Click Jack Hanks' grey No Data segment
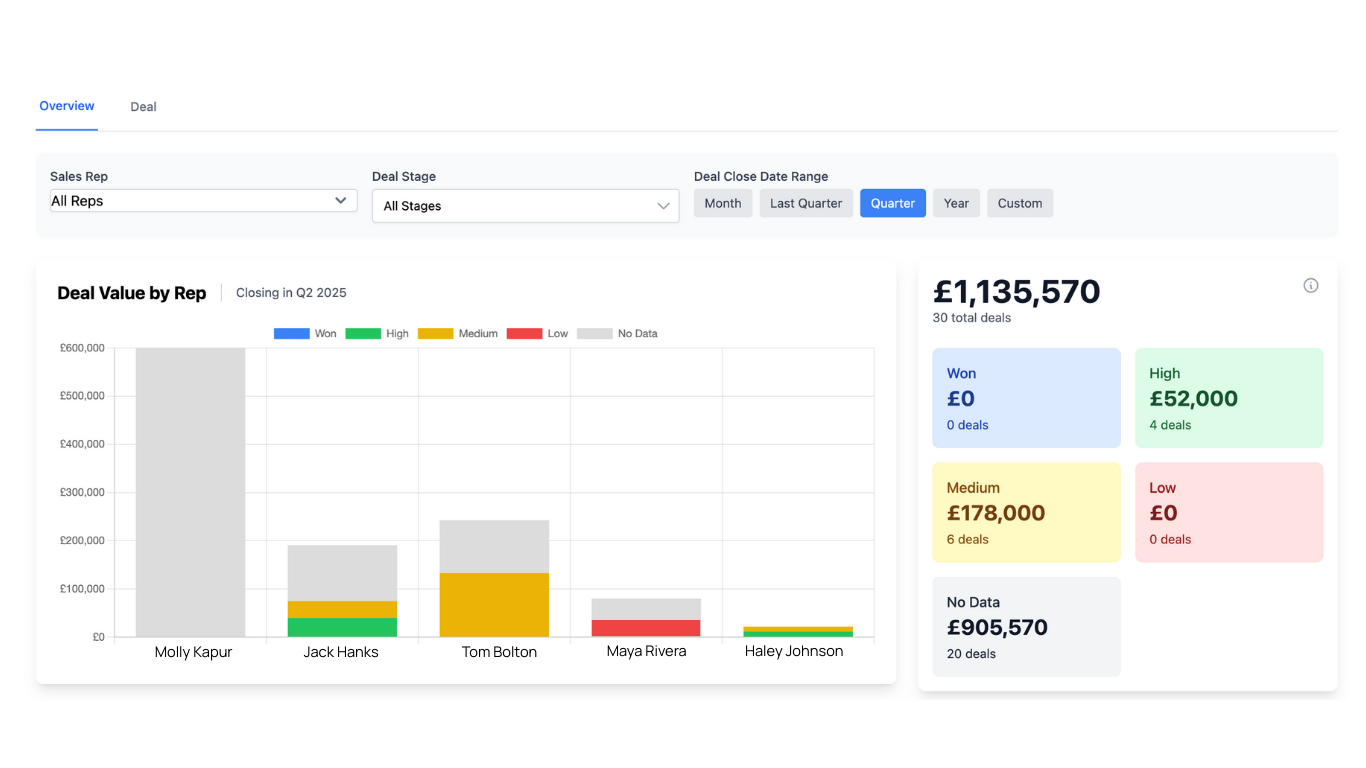Viewport: 1366px width, 768px height. (x=342, y=573)
